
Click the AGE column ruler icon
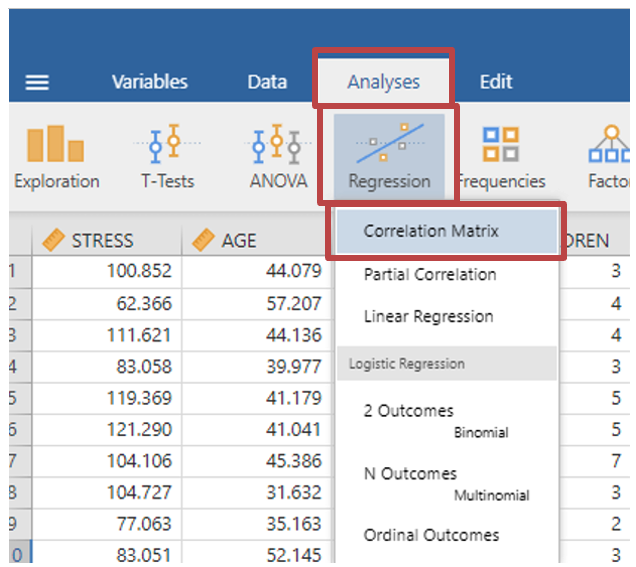pos(203,240)
